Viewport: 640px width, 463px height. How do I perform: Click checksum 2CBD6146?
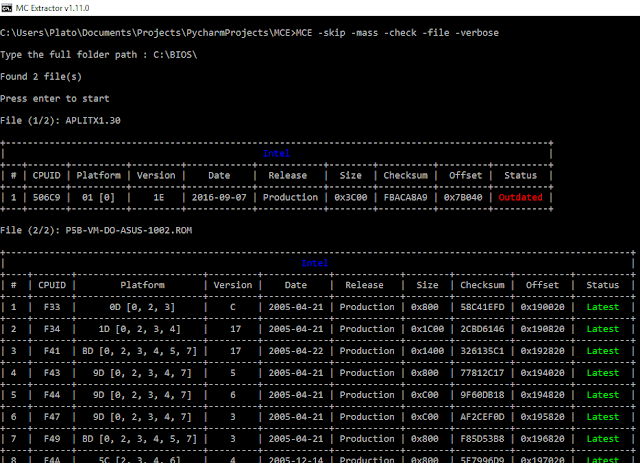pyautogui.click(x=482, y=329)
